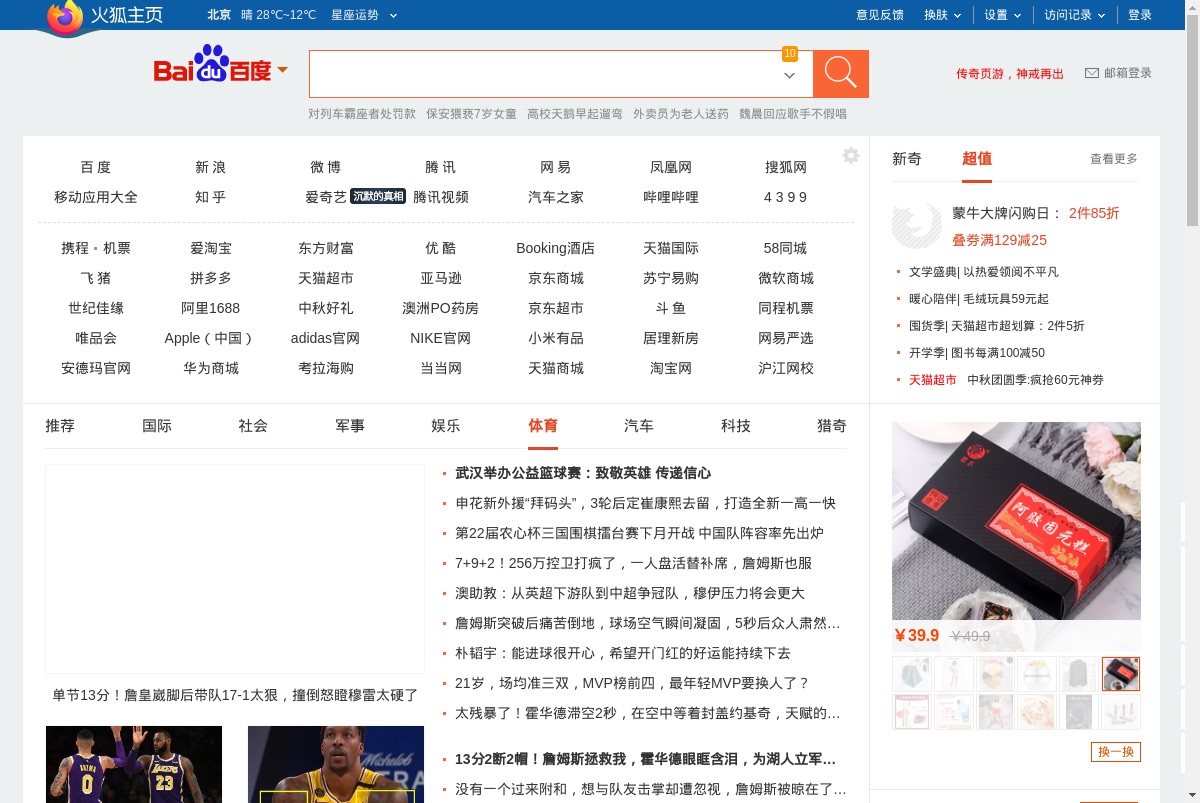Viewport: 1200px width, 803px height.
Task: Select the 新奇 sidebar tab
Action: [907, 159]
